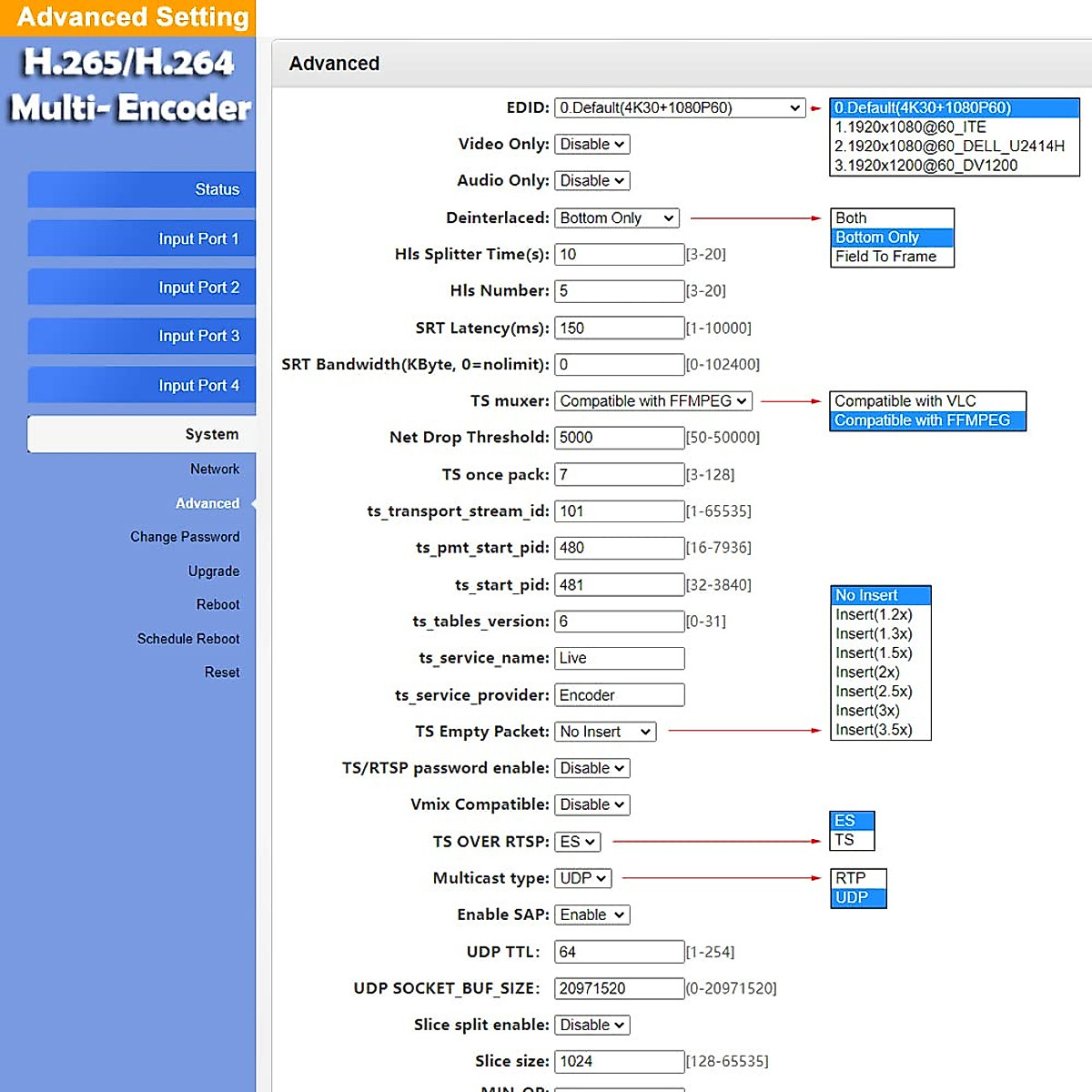Select 1920x1080@60_ITE in EDID list
This screenshot has width=1092, height=1092.
pyautogui.click(x=910, y=127)
